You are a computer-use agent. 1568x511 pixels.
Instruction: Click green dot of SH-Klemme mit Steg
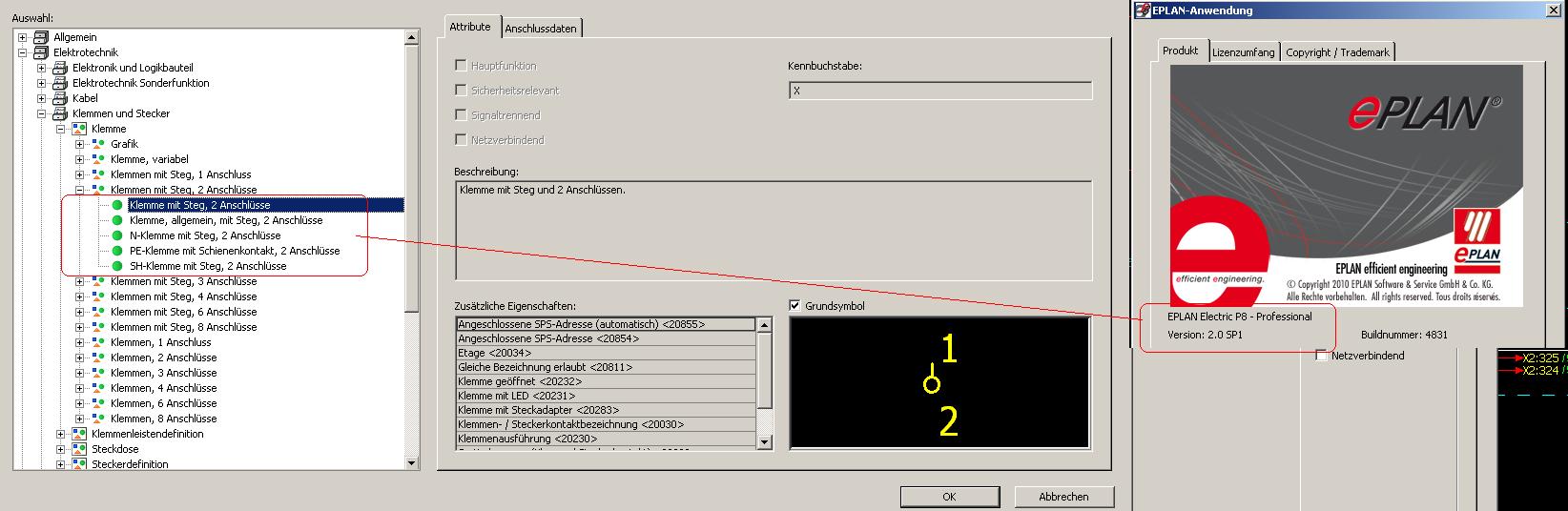pos(117,266)
